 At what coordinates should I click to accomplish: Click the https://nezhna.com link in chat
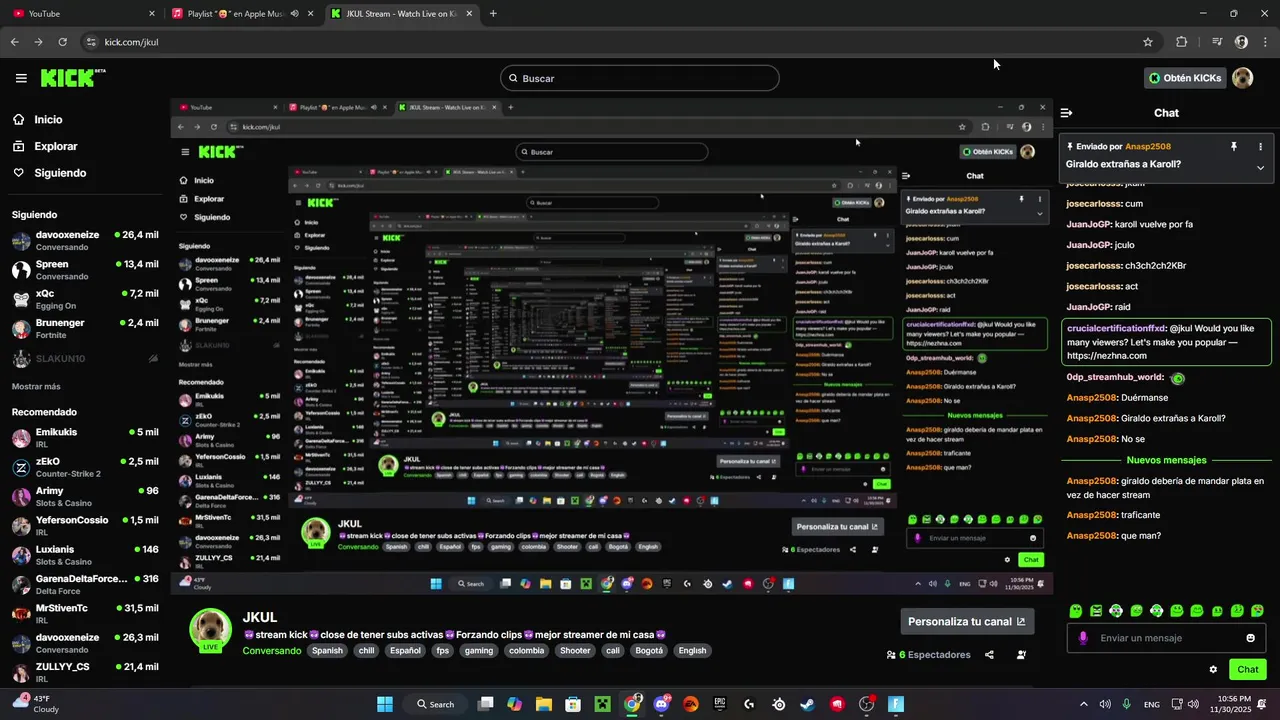point(1107,356)
